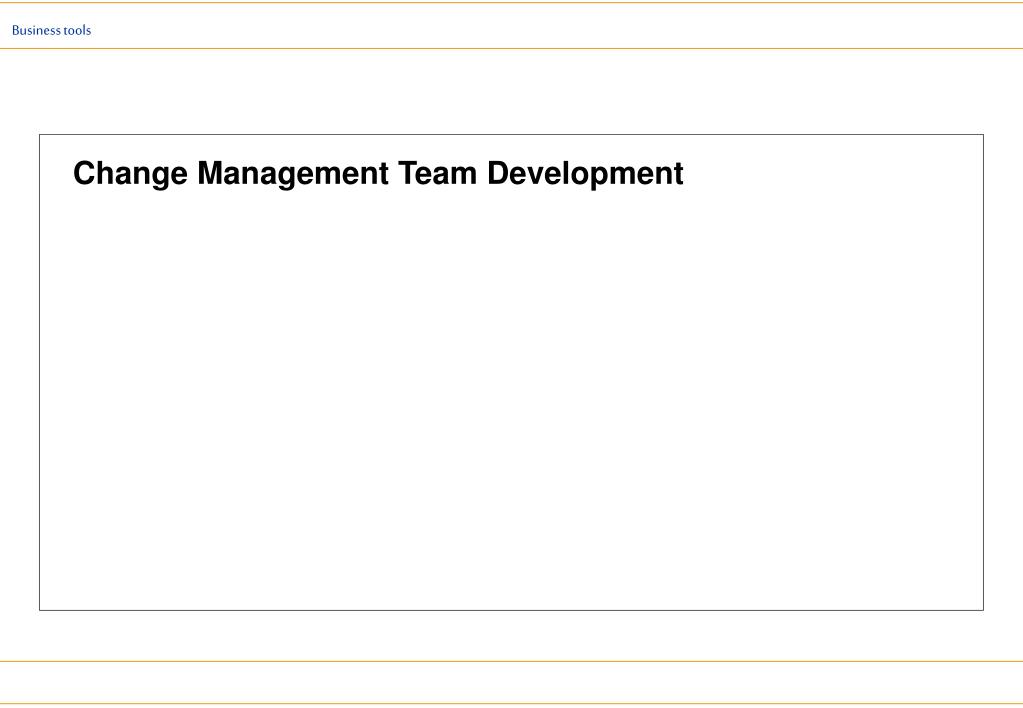Image resolution: width=1023 pixels, height=708 pixels.
Task: Click the bottom border of the content box
Action: click(x=511, y=610)
